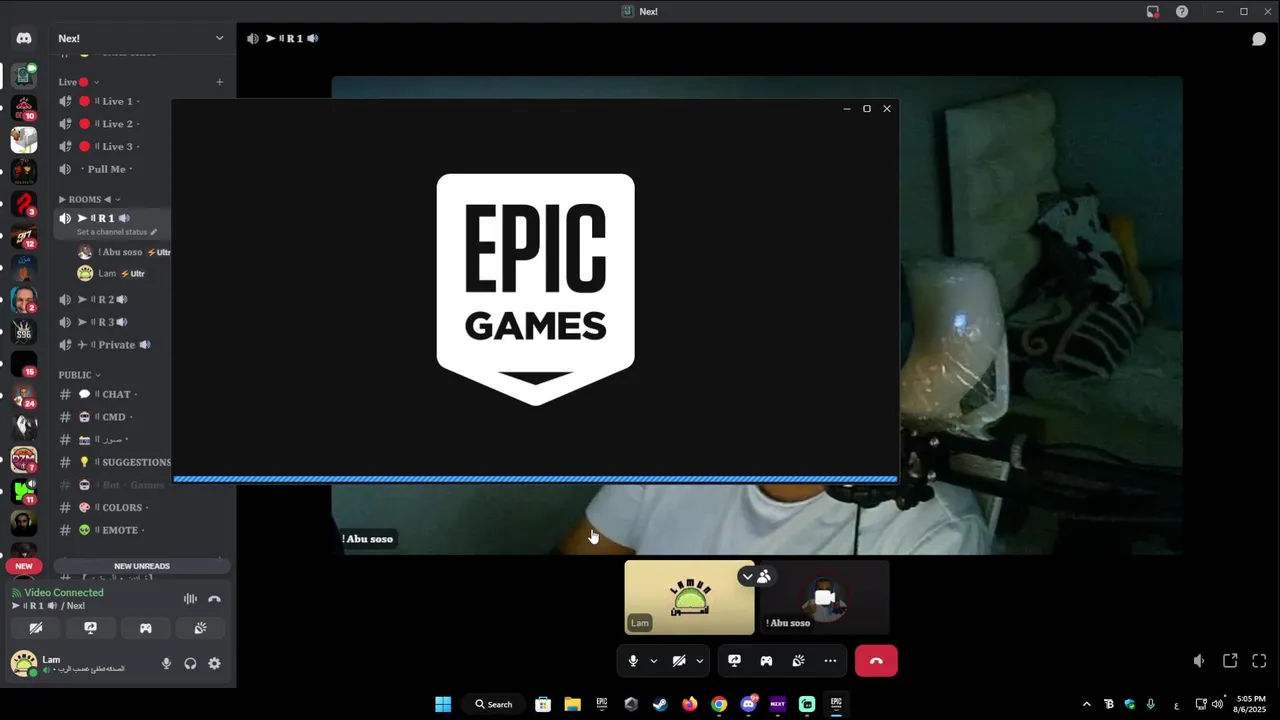Deafen using the headphones icon
The image size is (1280, 720).
pos(190,663)
